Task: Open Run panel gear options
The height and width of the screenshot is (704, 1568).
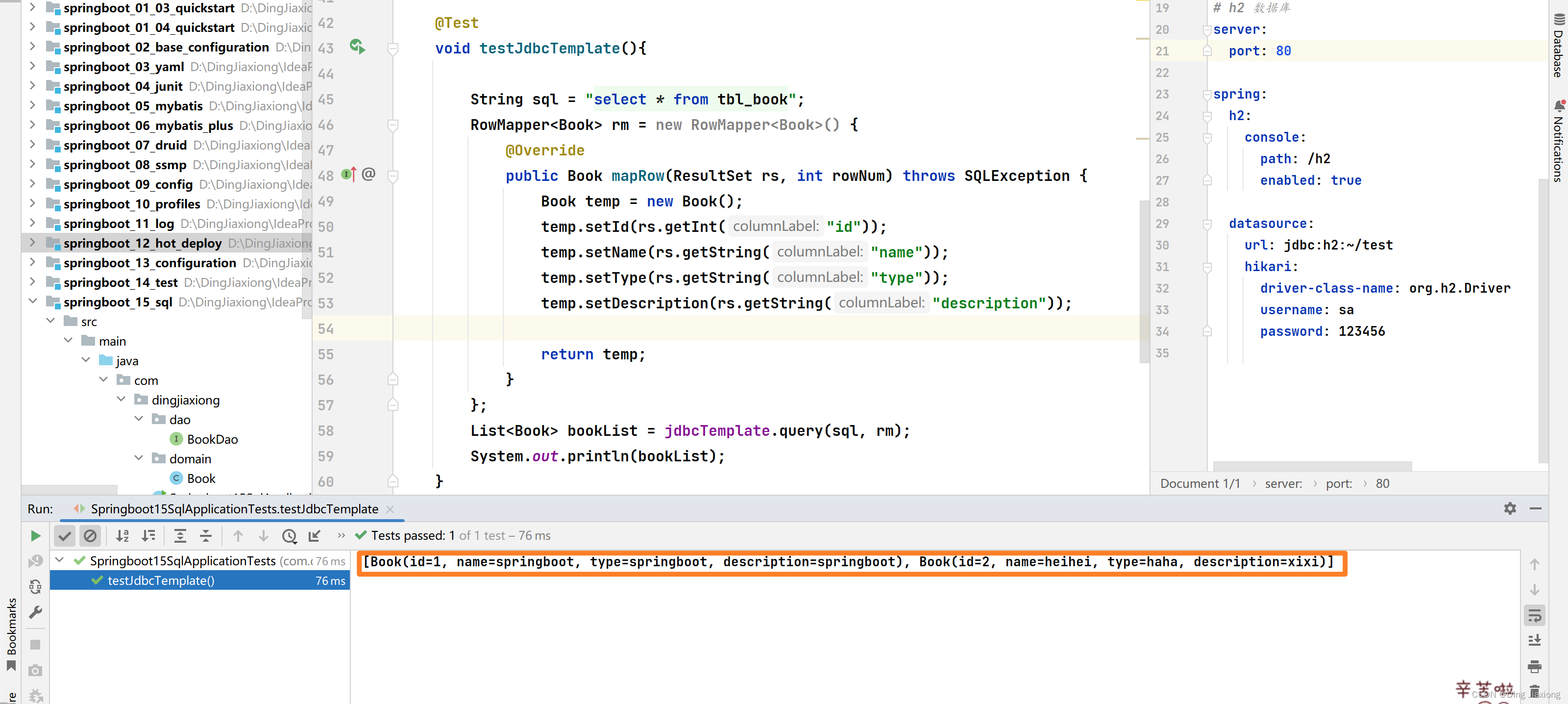Action: click(x=1510, y=508)
